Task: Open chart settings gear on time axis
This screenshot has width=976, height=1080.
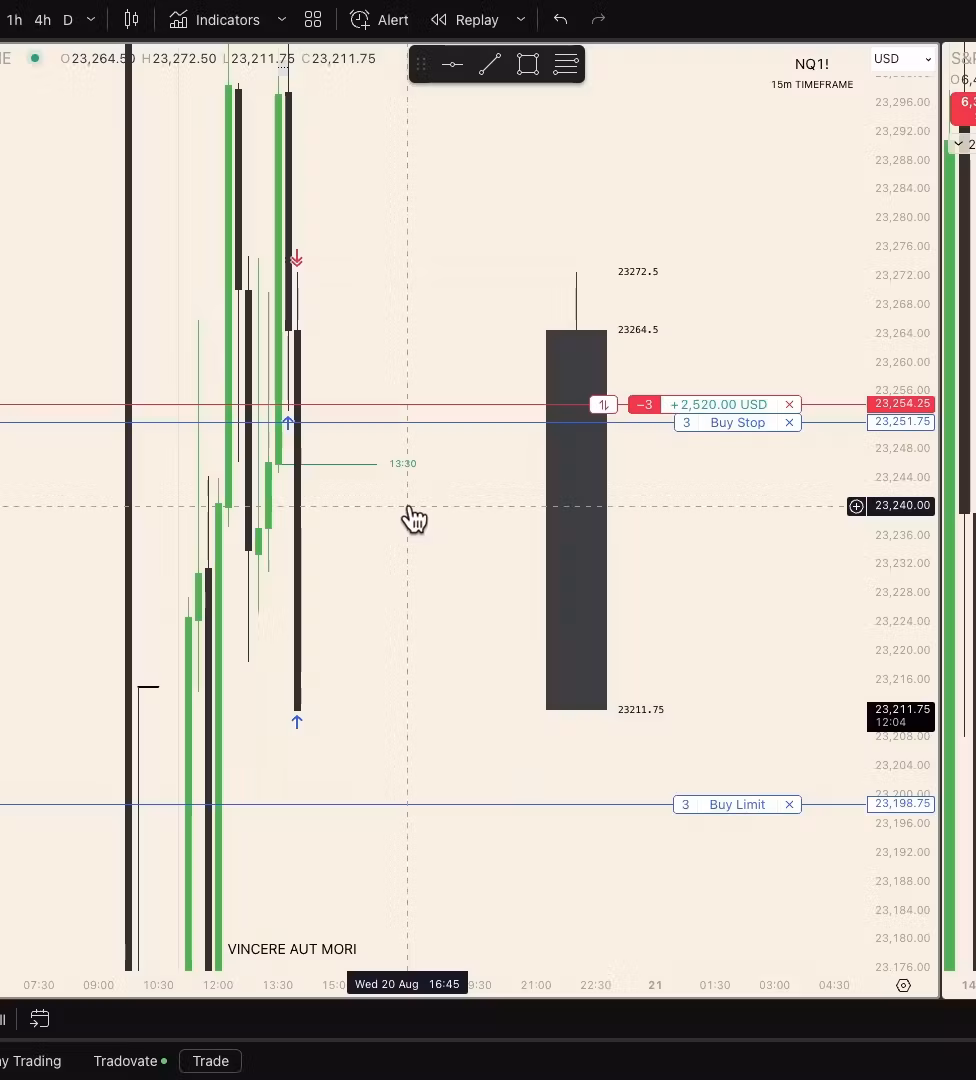Action: [903, 985]
